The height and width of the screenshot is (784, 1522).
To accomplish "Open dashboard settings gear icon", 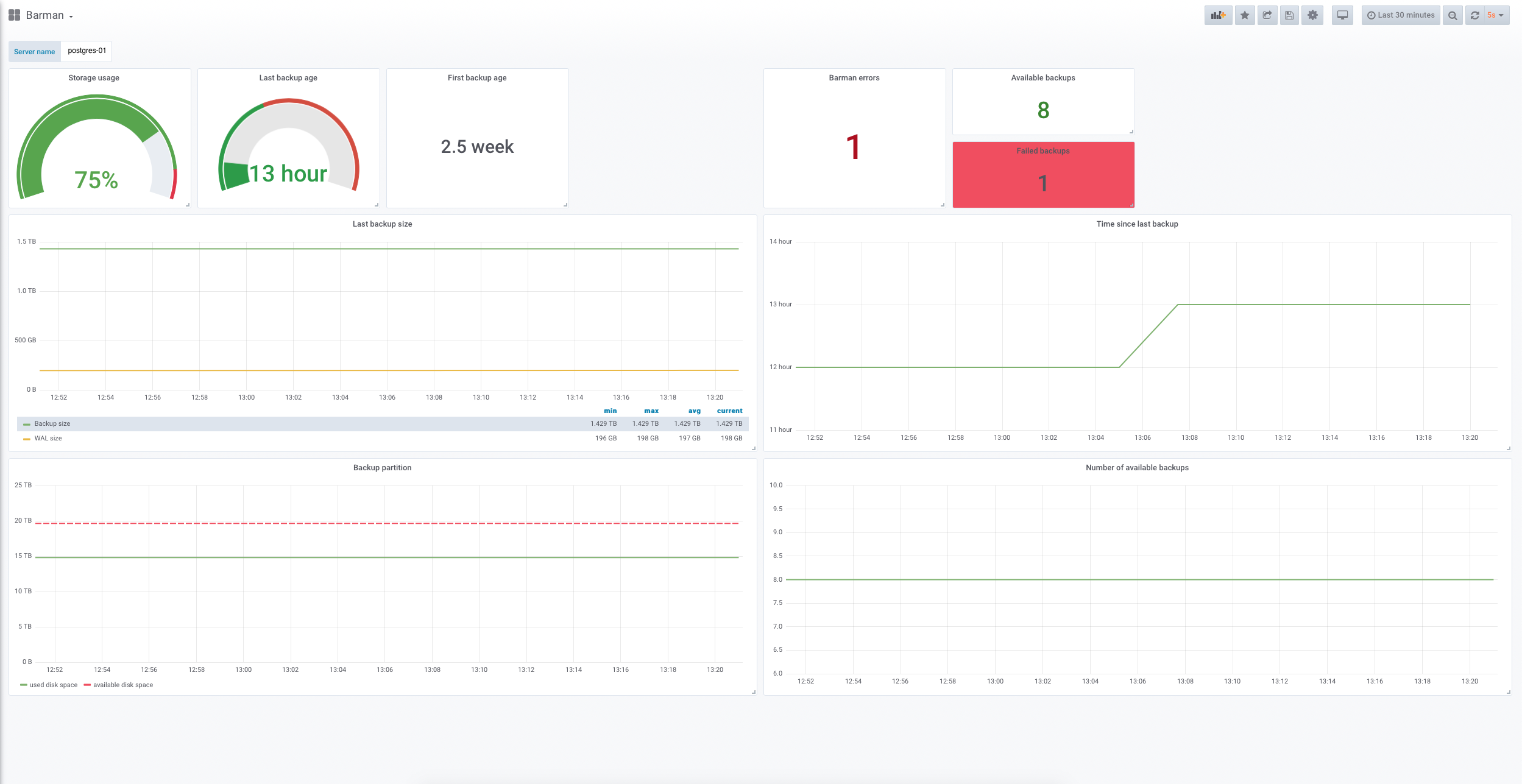I will pos(1312,15).
